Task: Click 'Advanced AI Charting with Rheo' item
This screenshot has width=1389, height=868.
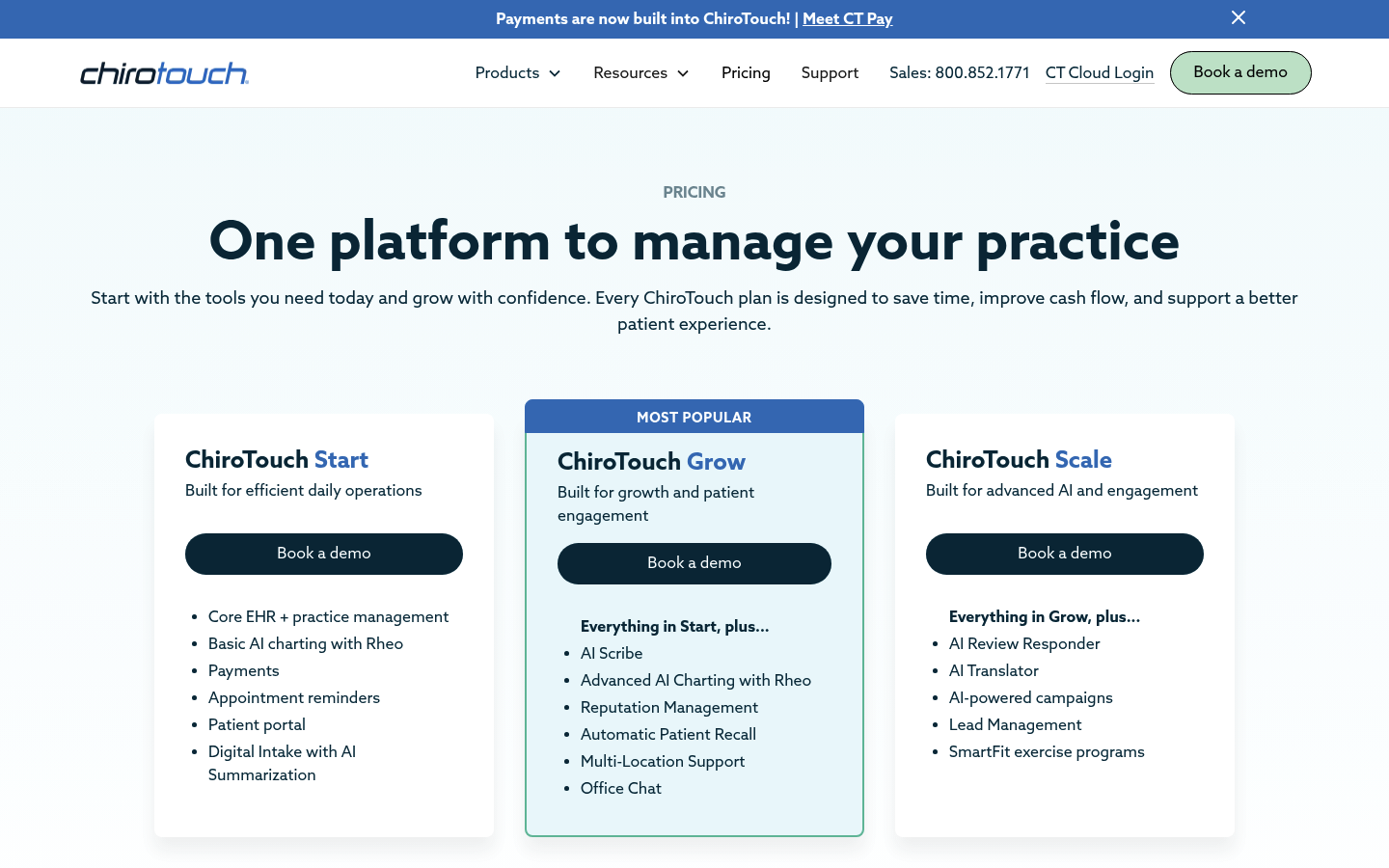Action: (x=695, y=680)
